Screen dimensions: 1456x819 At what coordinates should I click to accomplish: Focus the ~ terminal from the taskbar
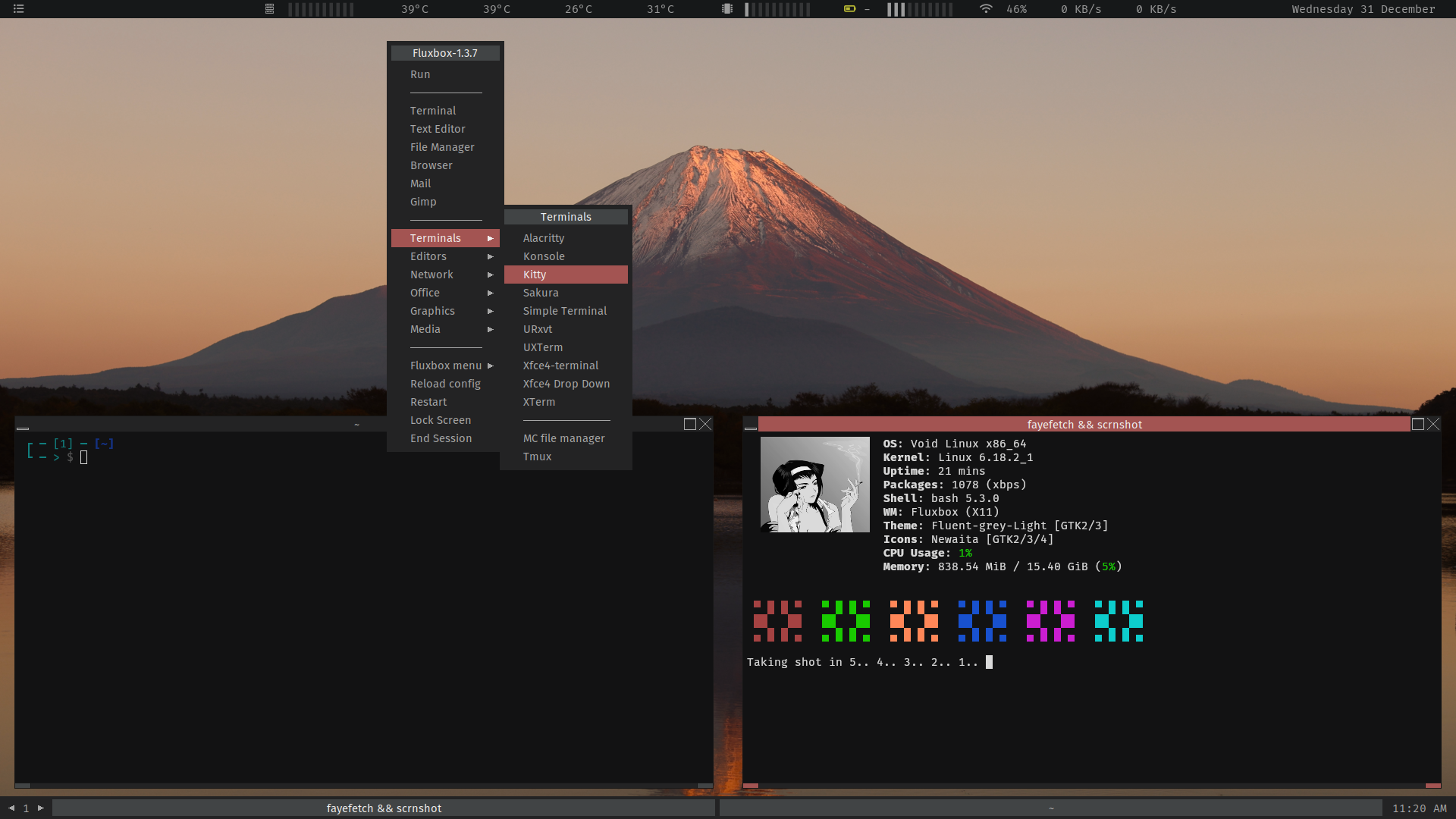click(1050, 808)
